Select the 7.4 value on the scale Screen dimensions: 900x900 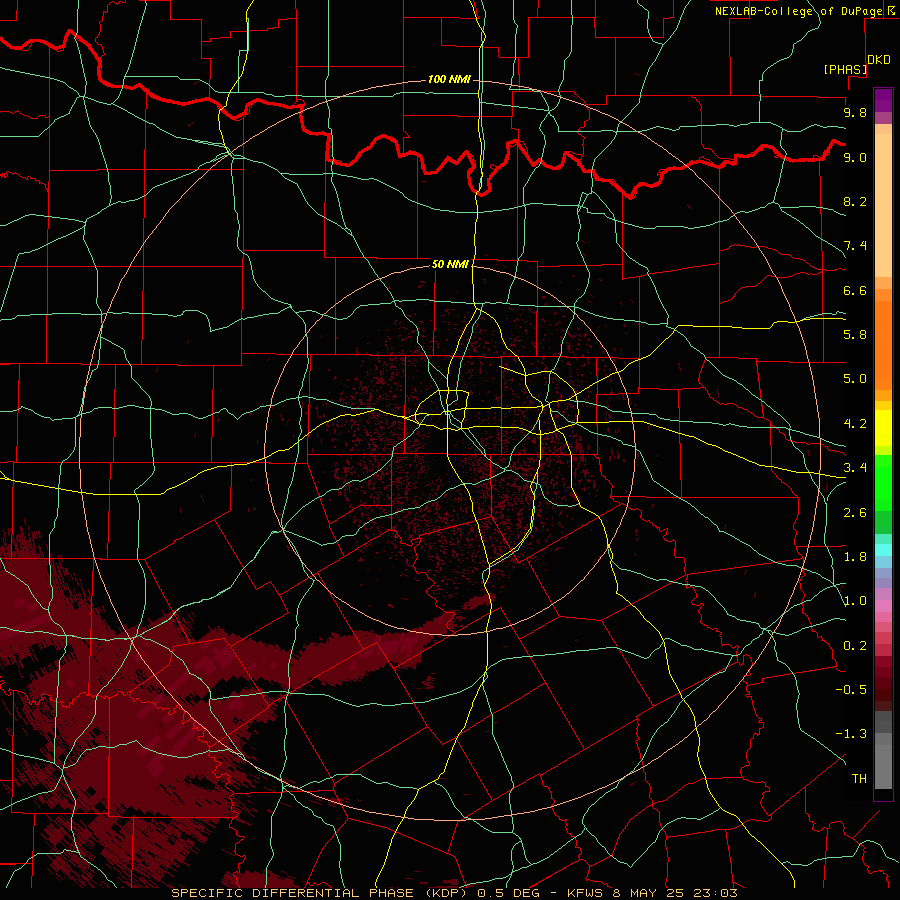tap(855, 246)
